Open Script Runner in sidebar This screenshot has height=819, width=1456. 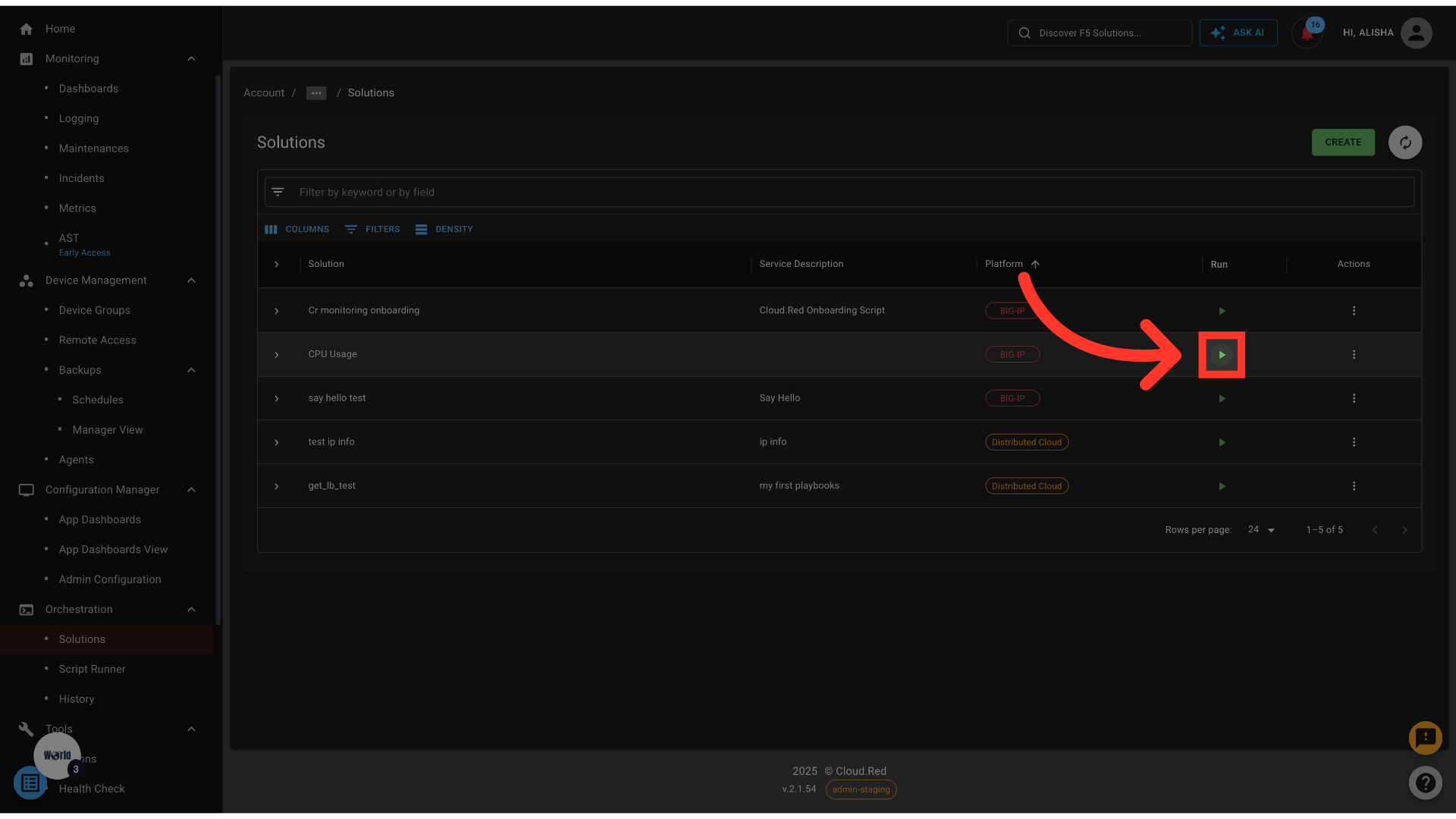click(93, 669)
